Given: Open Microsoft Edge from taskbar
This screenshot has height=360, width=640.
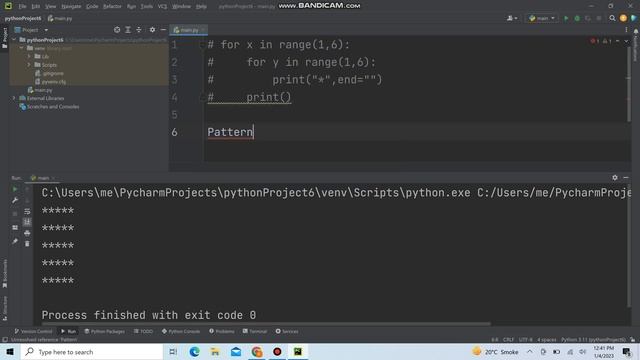Looking at the screenshot, I should click(x=194, y=352).
